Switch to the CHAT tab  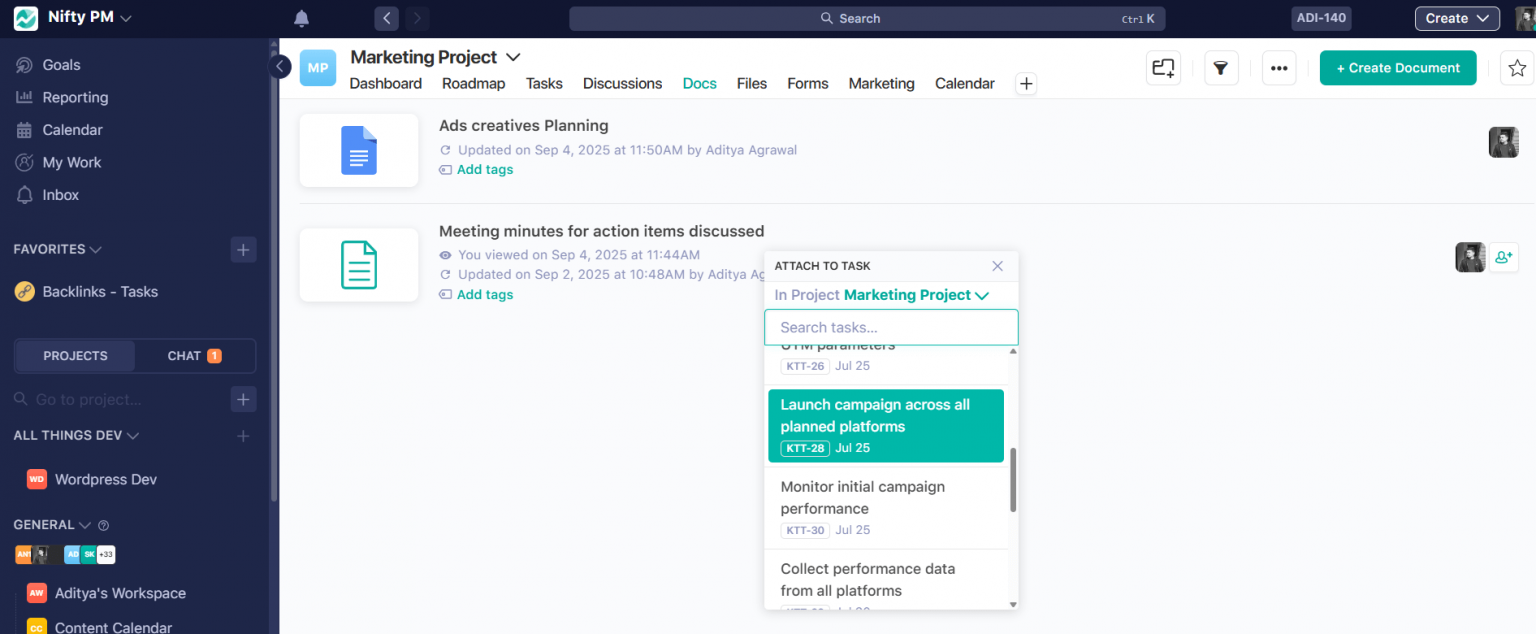tap(192, 355)
